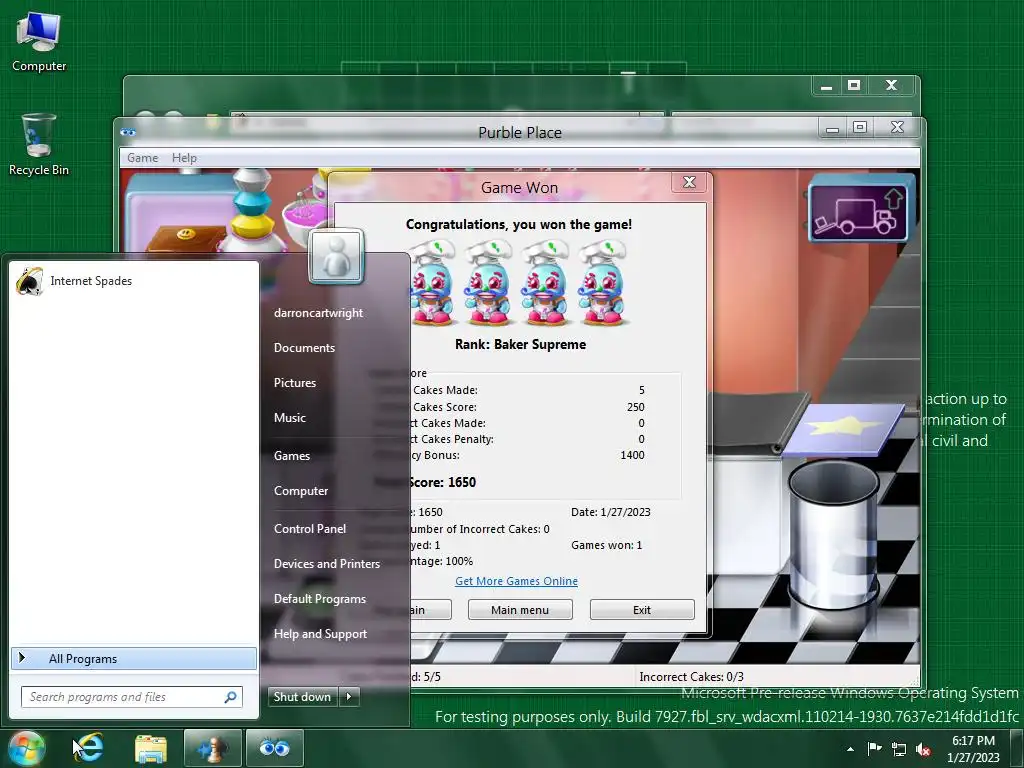Select the Recycle Bin desktop icon
1024x768 pixels.
coord(39,145)
